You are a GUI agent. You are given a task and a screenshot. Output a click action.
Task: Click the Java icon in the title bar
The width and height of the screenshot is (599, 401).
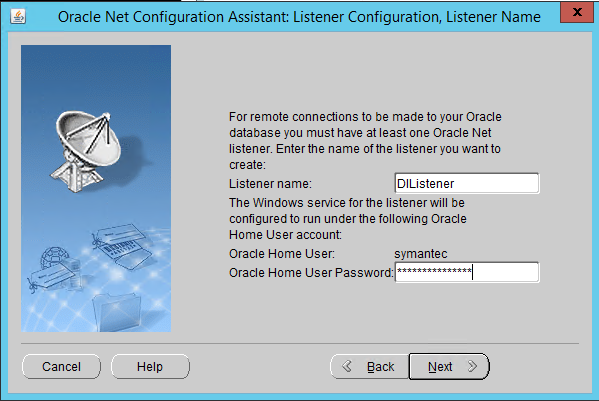[18, 16]
